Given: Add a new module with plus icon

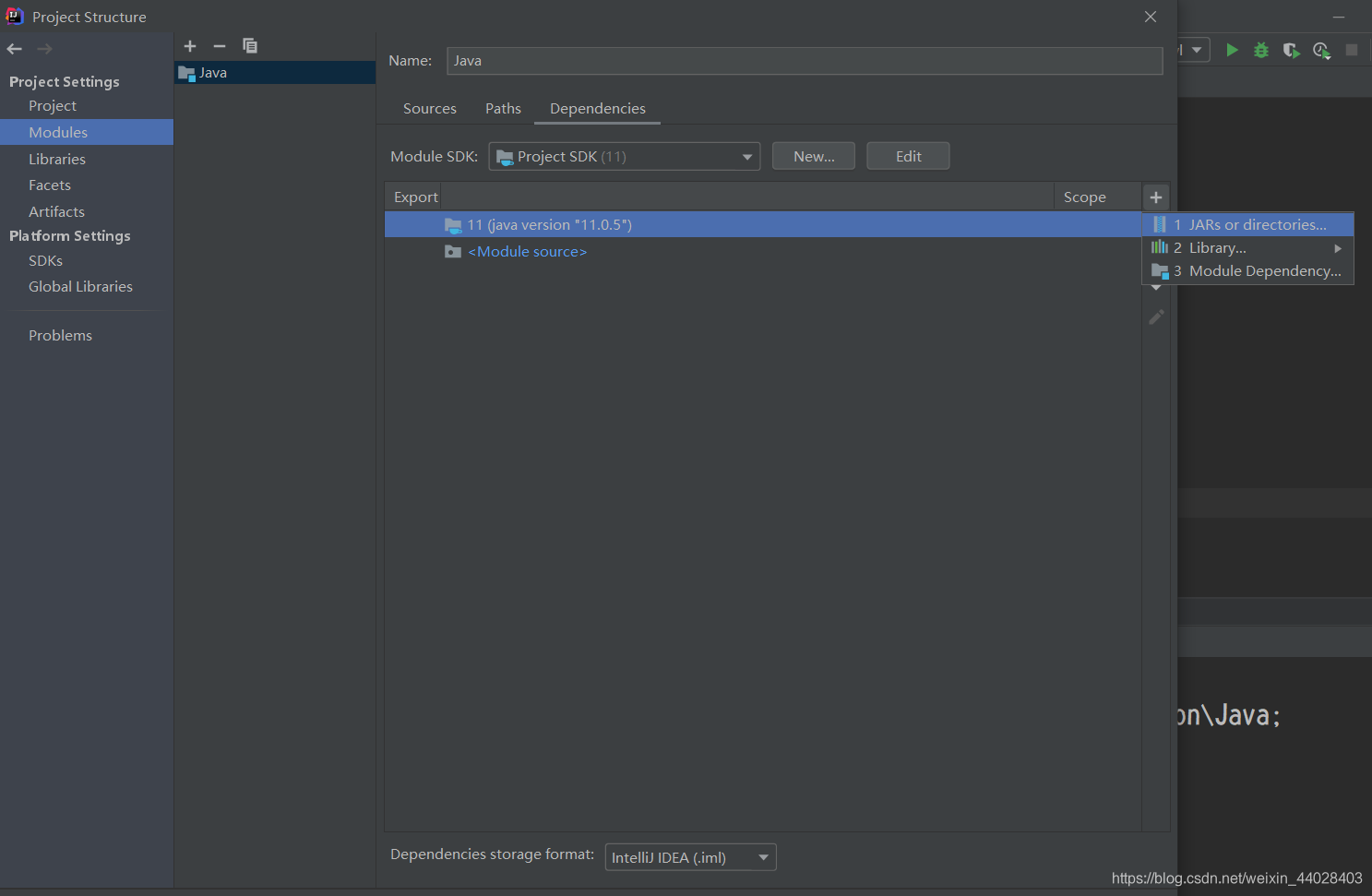Looking at the screenshot, I should [x=190, y=46].
